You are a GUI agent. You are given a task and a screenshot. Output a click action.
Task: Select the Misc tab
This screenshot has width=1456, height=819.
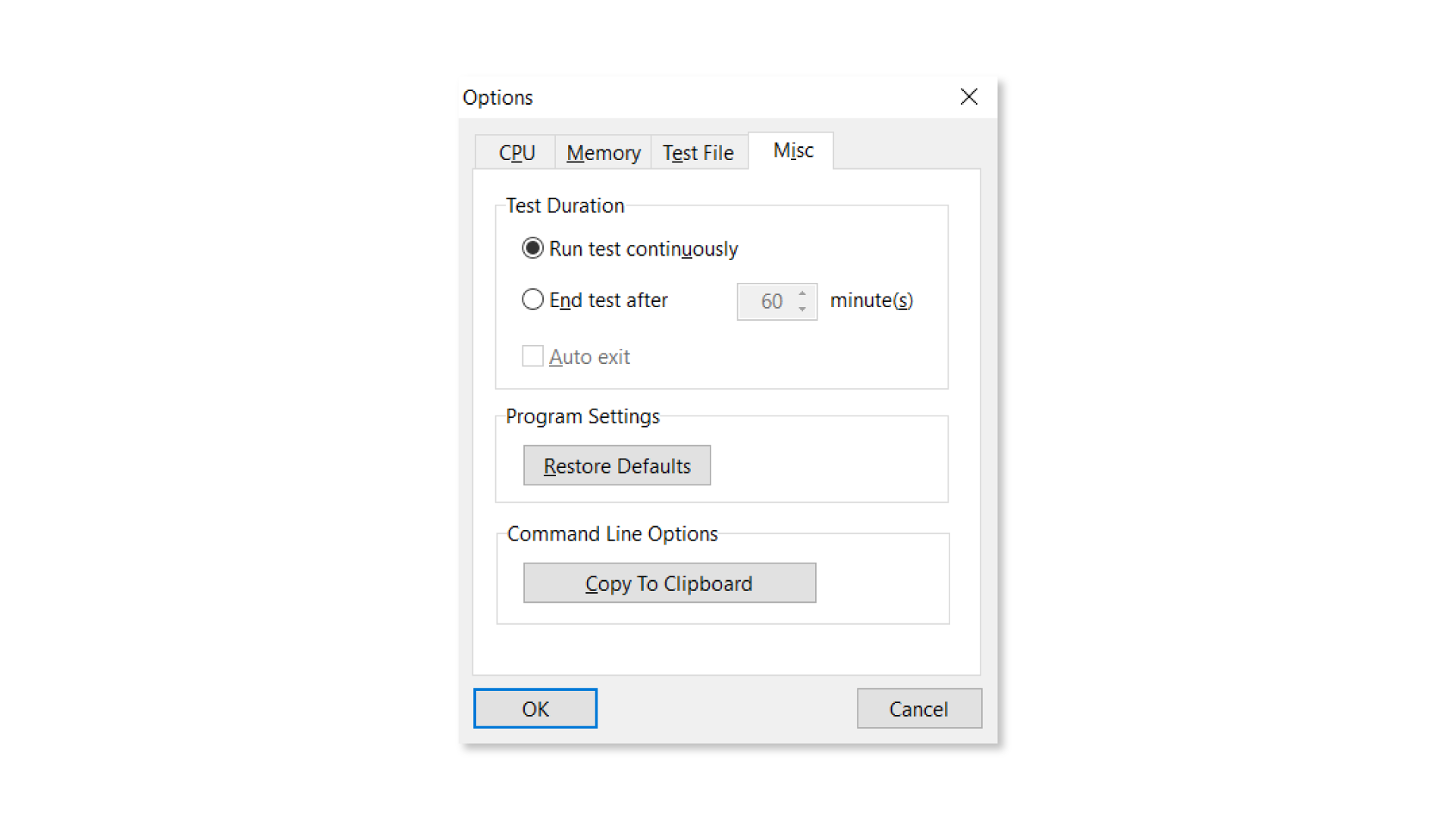tap(792, 150)
